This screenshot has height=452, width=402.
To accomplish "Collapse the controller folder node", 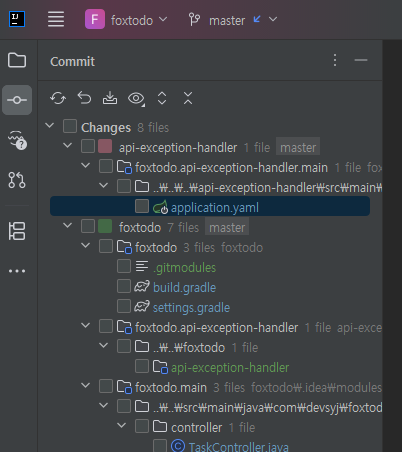I will [122, 426].
